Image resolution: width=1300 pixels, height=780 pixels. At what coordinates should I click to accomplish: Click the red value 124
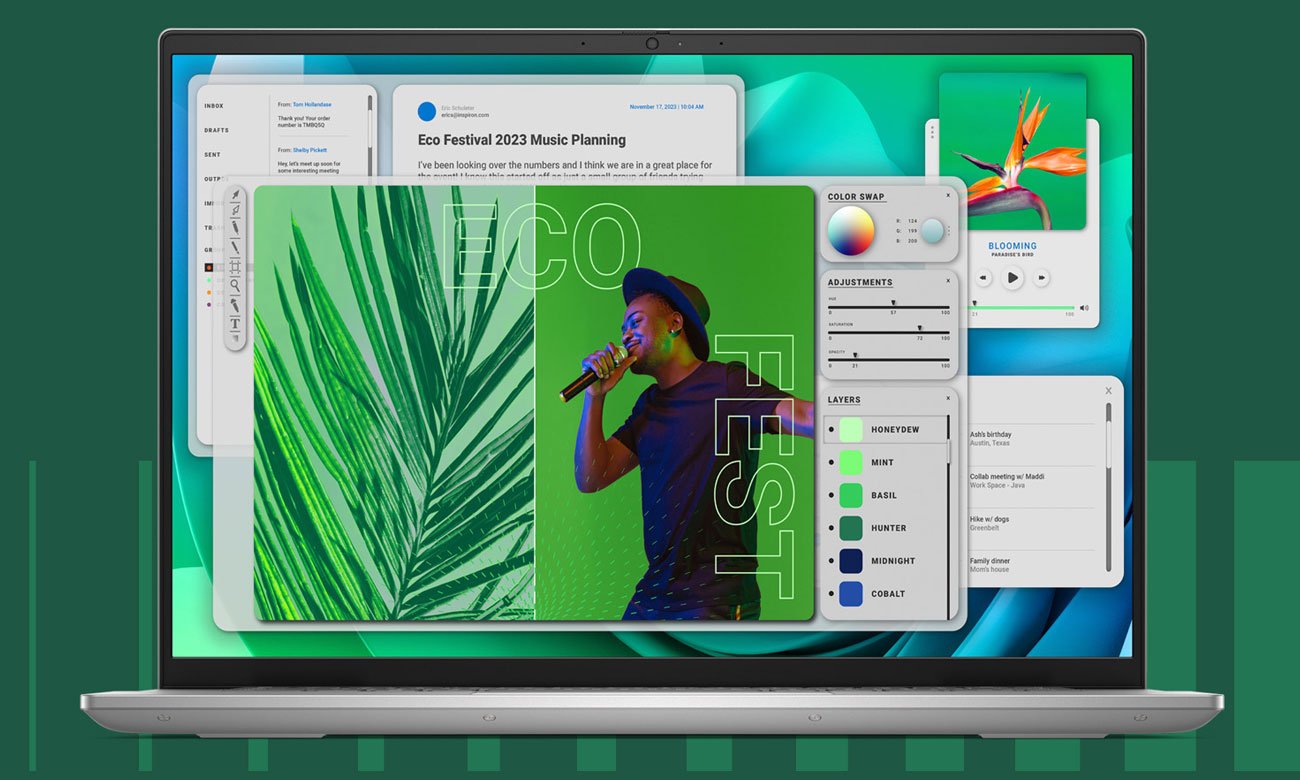tap(912, 221)
